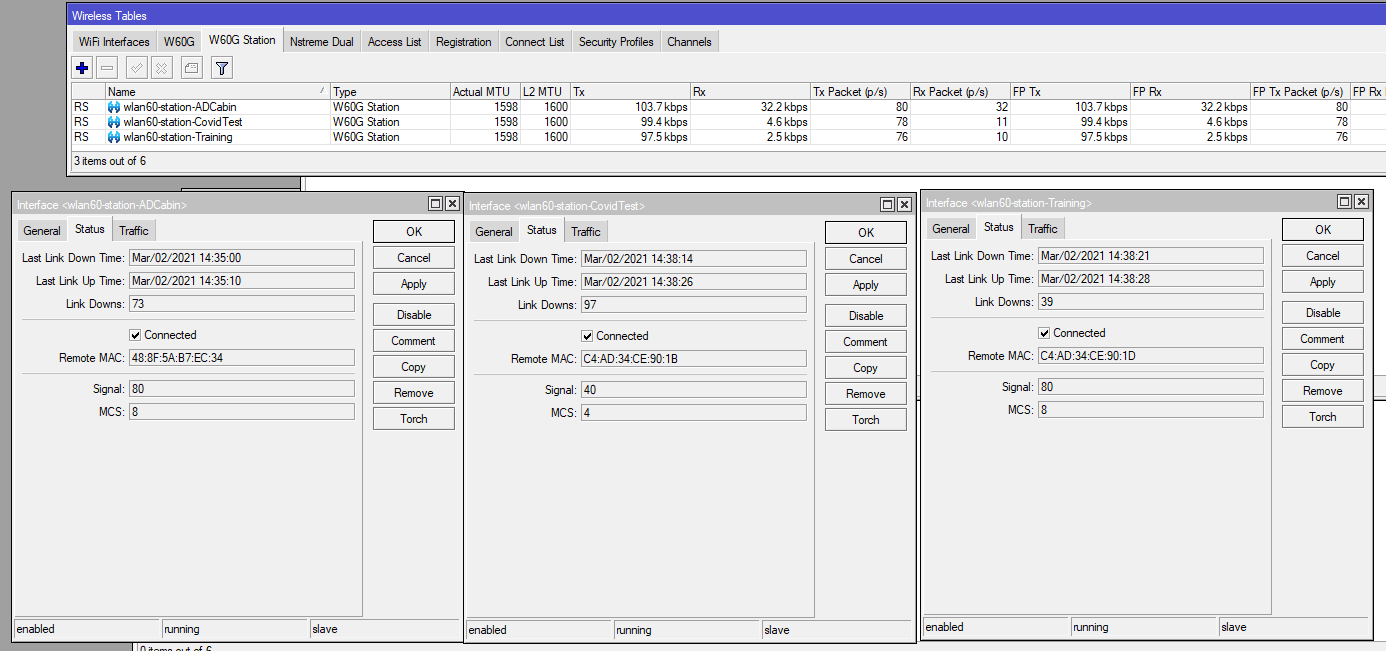The width and height of the screenshot is (1386, 651).
Task: Open Traffic tab in ADCabin window
Action: (x=133, y=230)
